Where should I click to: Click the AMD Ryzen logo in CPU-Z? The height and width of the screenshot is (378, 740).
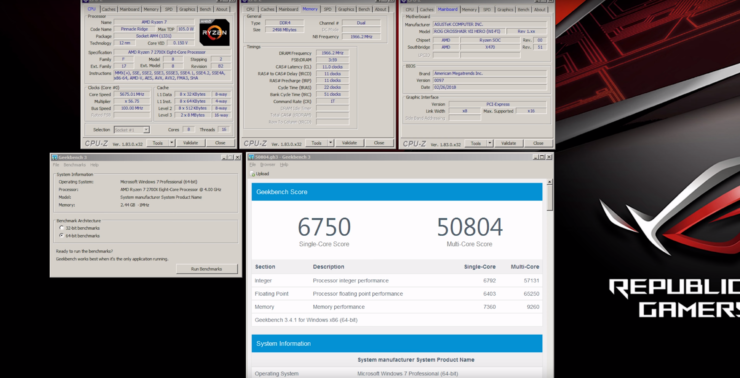(214, 33)
